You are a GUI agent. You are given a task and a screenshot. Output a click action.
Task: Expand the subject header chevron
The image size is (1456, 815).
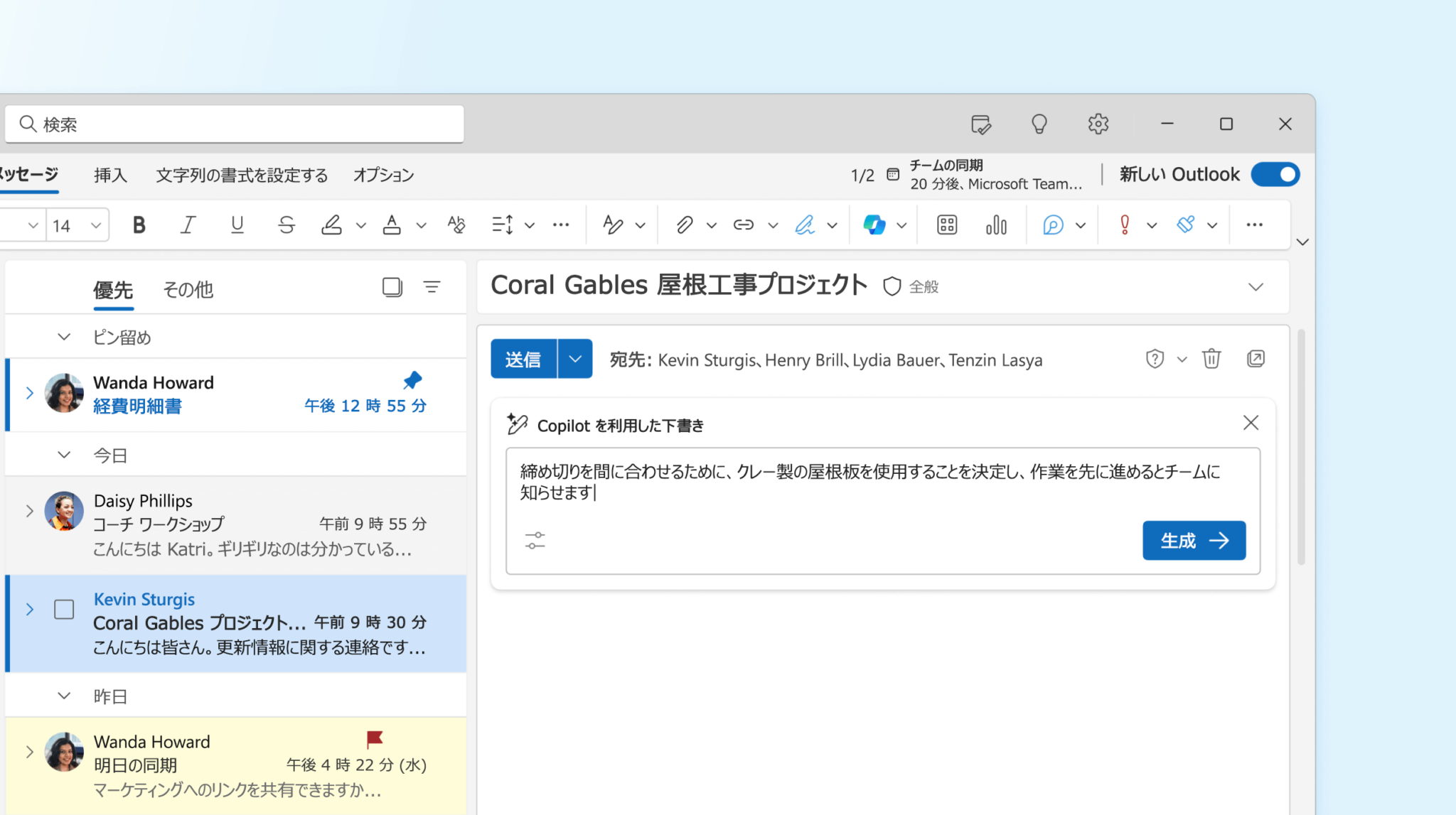click(1256, 287)
